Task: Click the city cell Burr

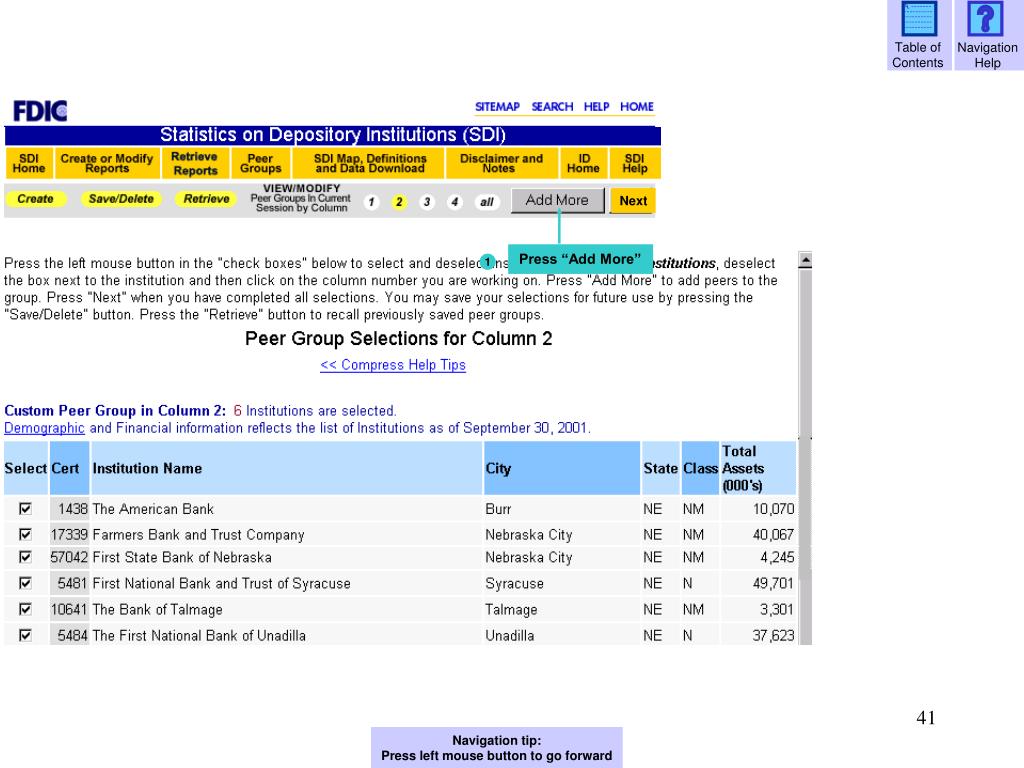Action: (x=498, y=509)
